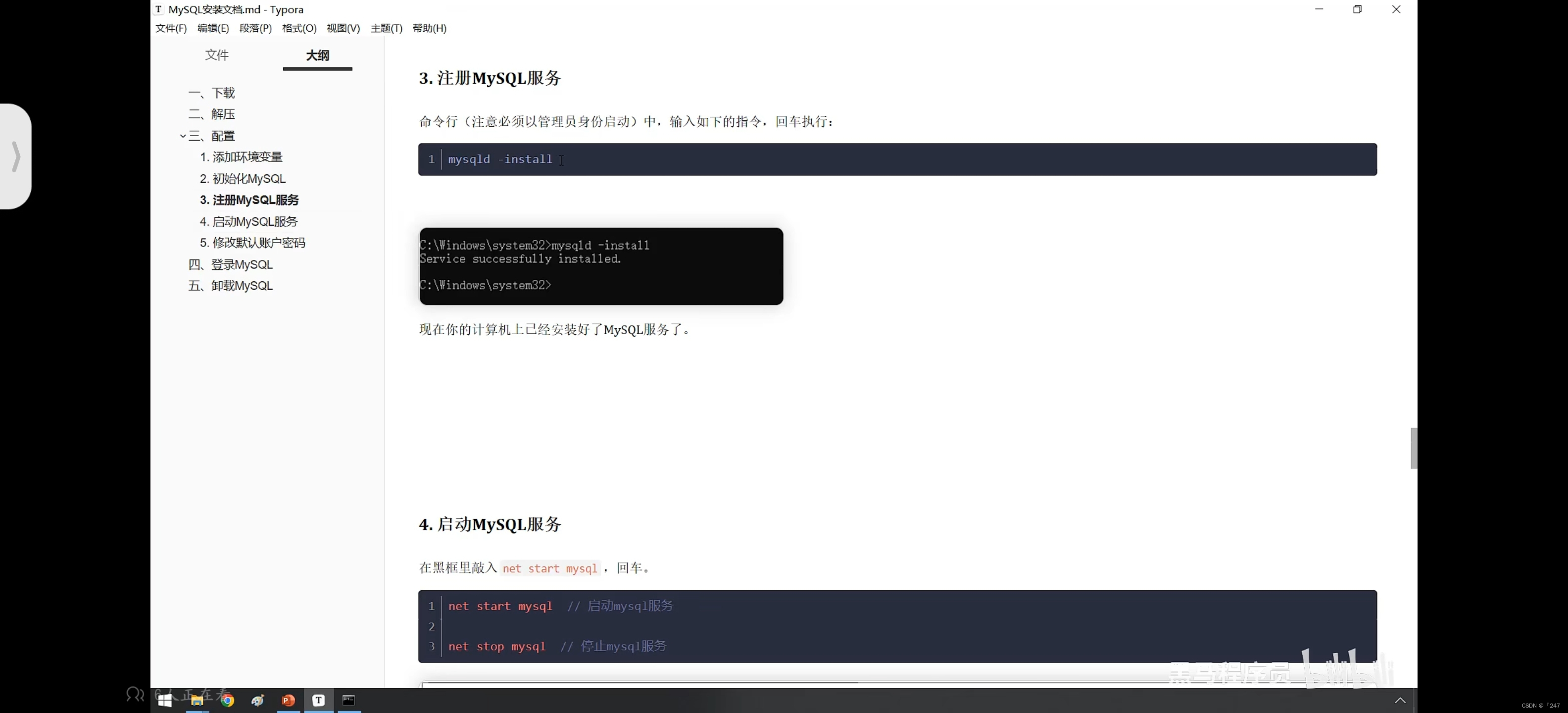This screenshot has height=713, width=1568.
Task: Select the 大纲 sidebar tab
Action: 318,55
